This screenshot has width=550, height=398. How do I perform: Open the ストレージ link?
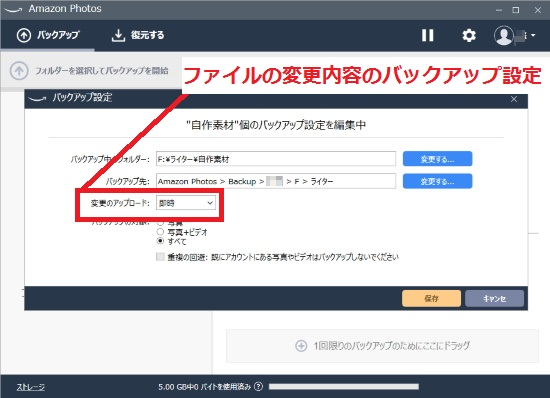click(31, 387)
